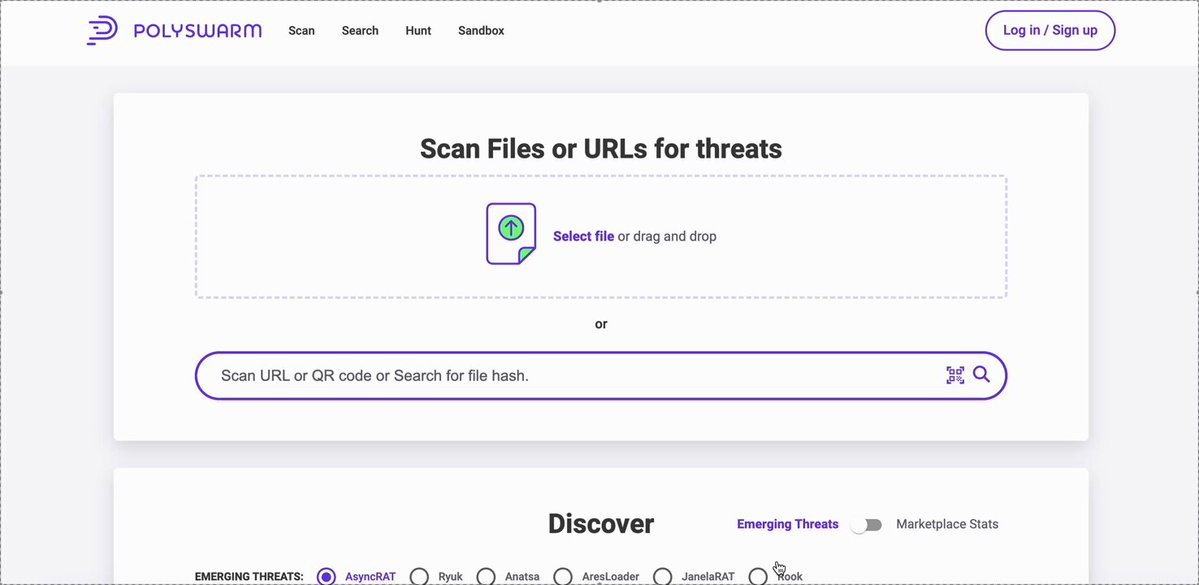Click the magnifier search icon
The height and width of the screenshot is (585, 1199).
(x=982, y=375)
